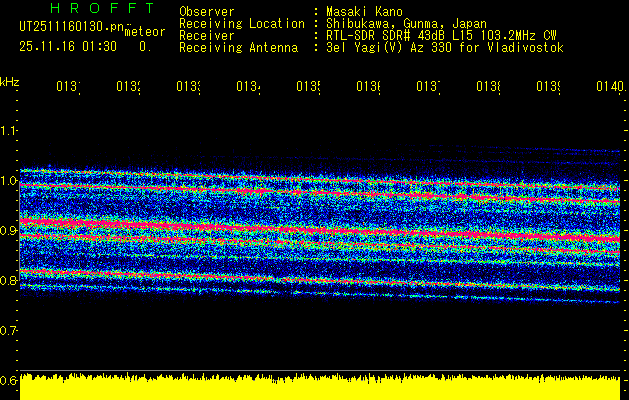The height and width of the screenshot is (400, 629).
Task: Click the kHz axis unit label
Action: click(x=10, y=80)
